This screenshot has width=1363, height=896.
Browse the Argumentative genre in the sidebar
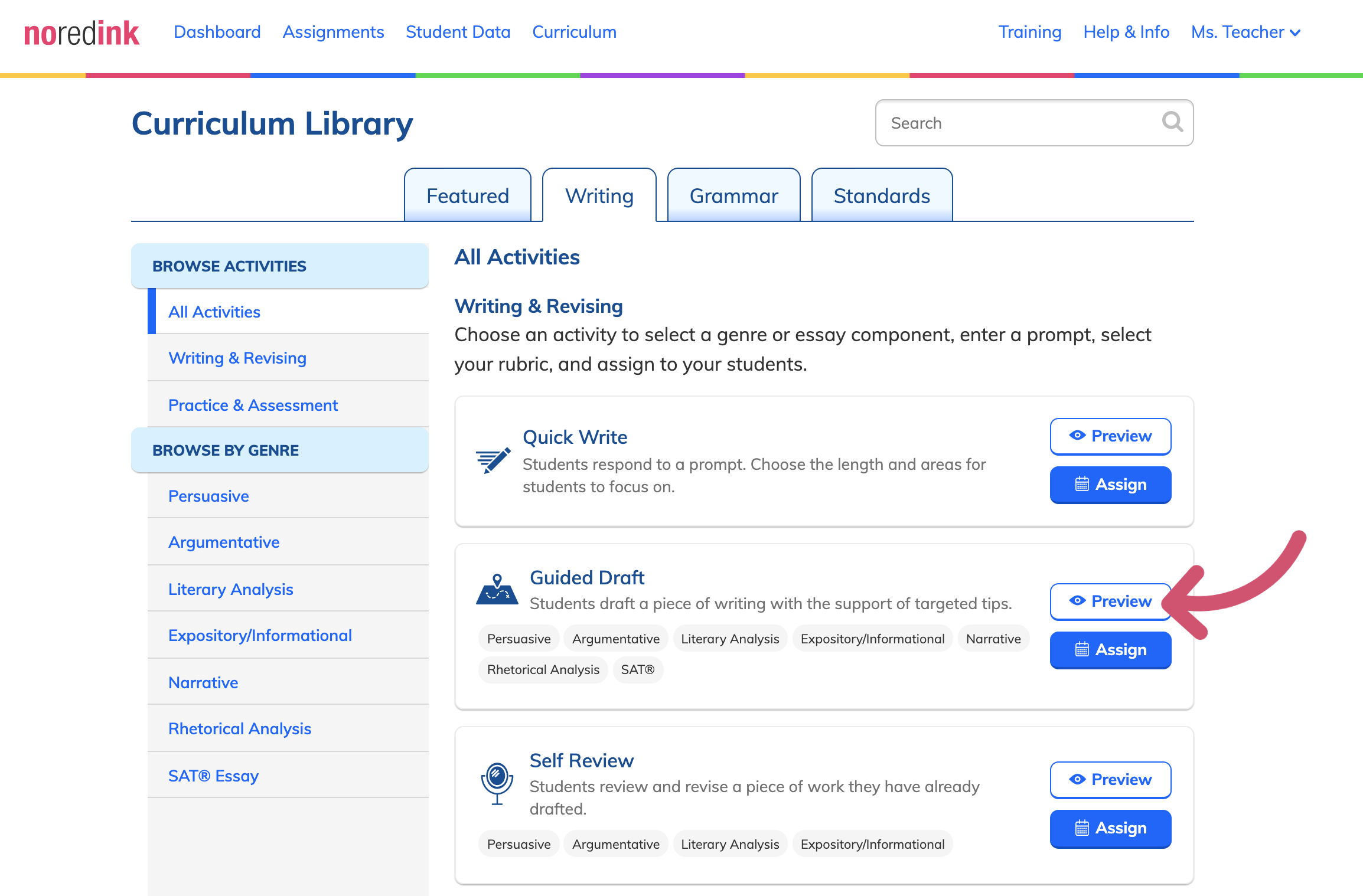tap(288, 542)
